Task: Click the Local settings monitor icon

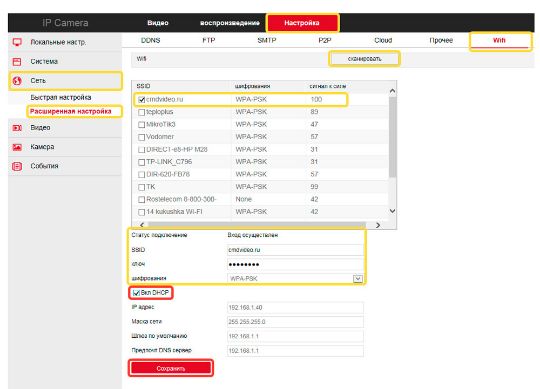Action: click(x=17, y=42)
